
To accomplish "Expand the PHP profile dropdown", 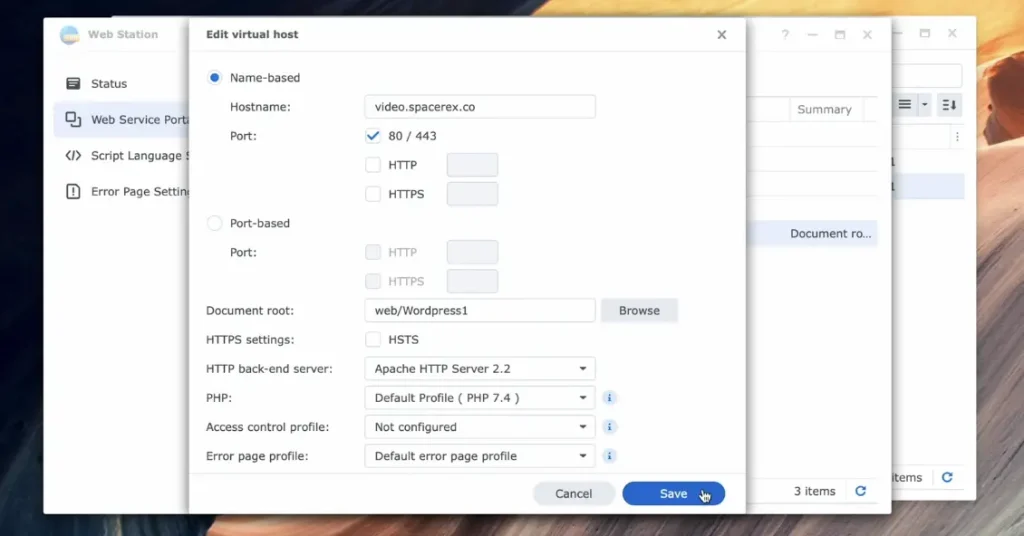I will [480, 398].
